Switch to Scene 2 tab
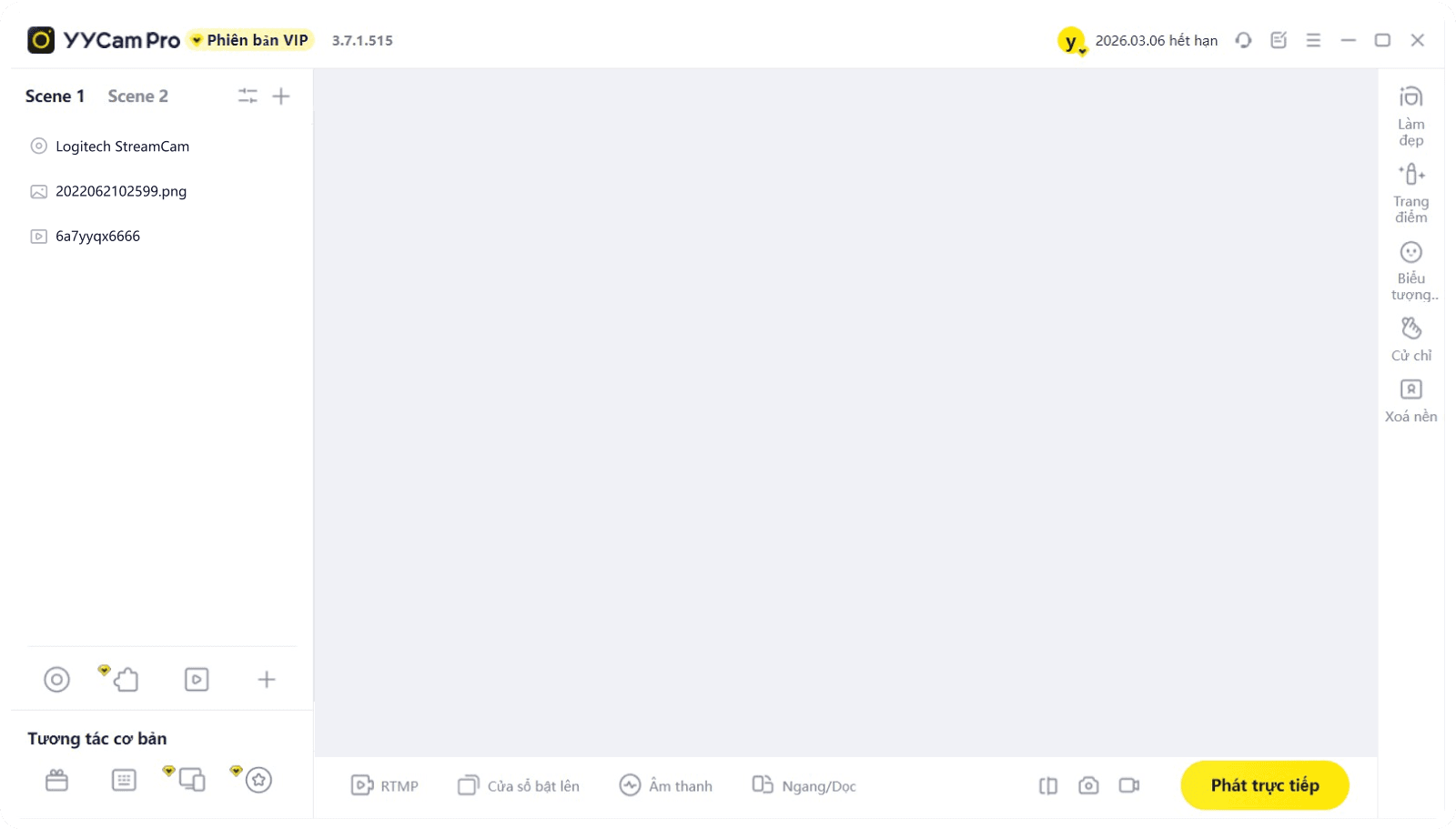The height and width of the screenshot is (829, 1456). click(x=137, y=96)
